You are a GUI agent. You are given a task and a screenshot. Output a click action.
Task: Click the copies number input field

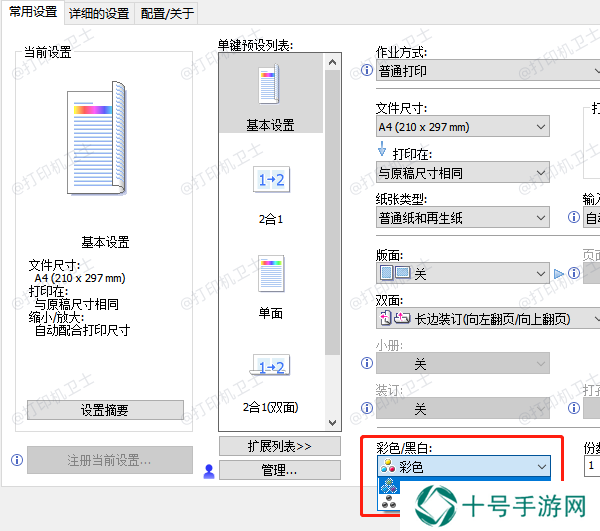[592, 466]
